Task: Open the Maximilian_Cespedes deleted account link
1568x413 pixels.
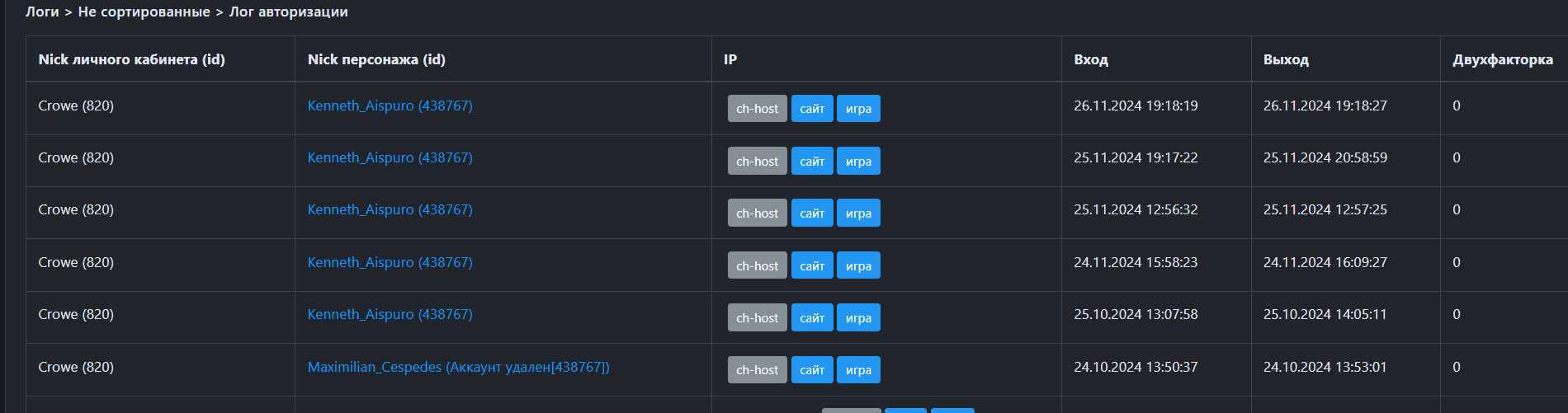Action: click(x=458, y=367)
